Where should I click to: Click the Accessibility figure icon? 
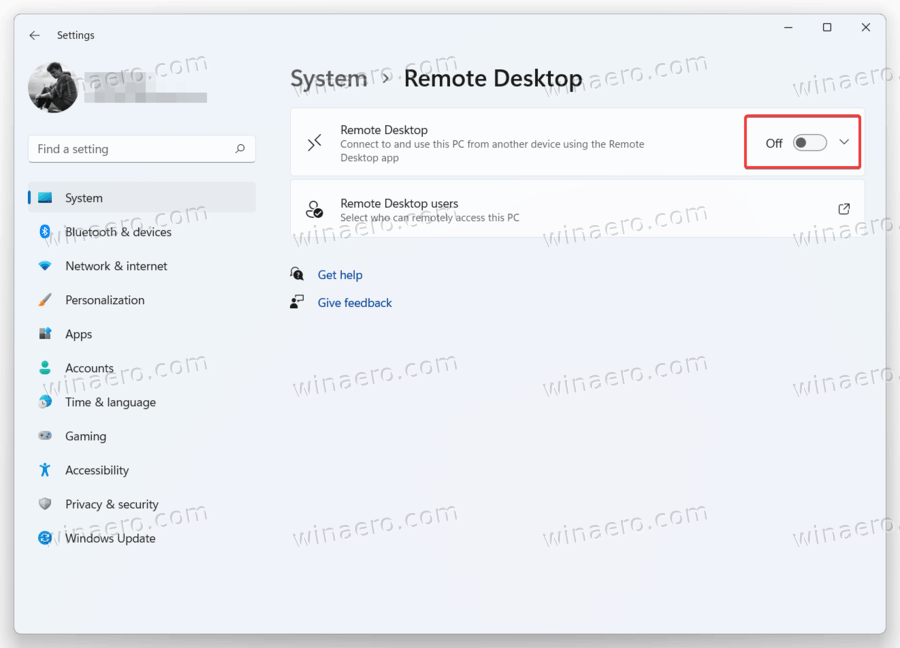tap(45, 470)
